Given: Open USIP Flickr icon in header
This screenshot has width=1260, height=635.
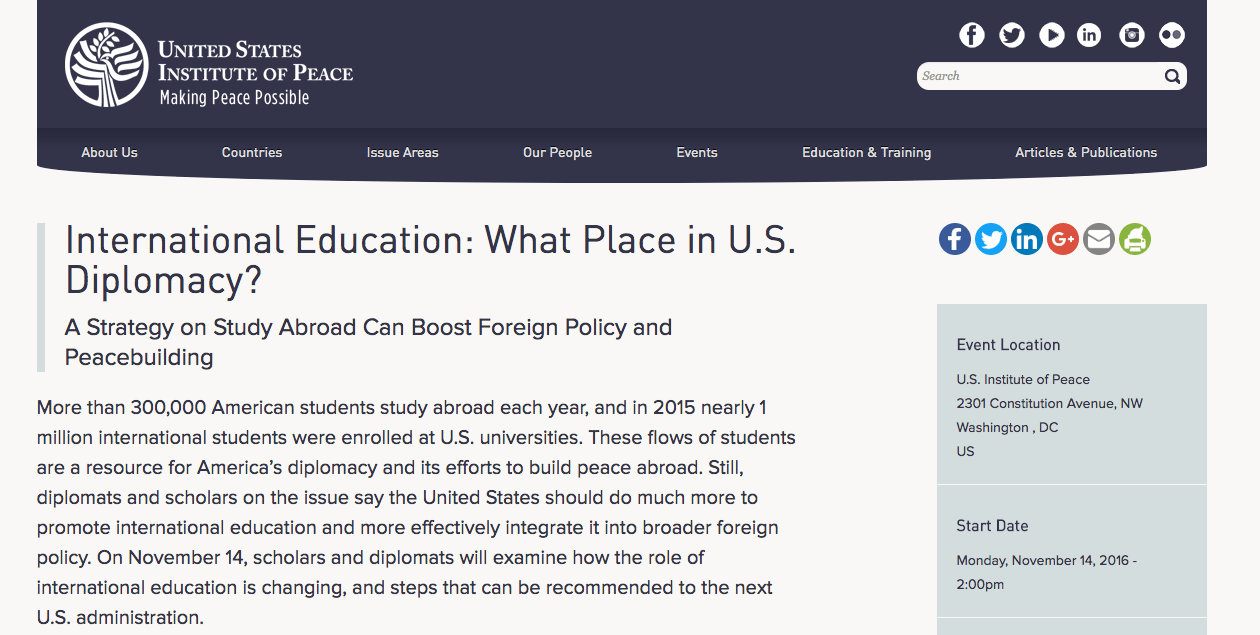Looking at the screenshot, I should pyautogui.click(x=1172, y=35).
